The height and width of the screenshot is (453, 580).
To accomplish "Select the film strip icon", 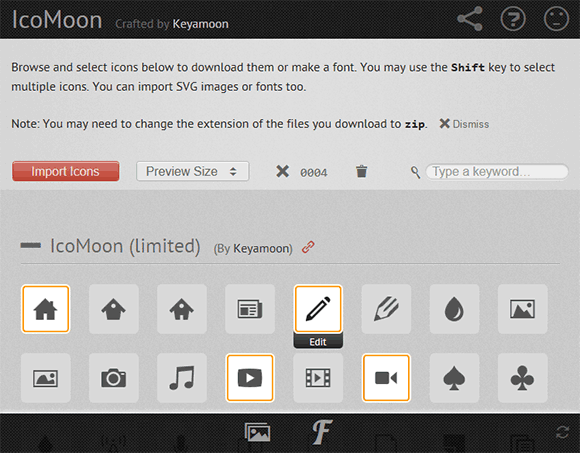I will pyautogui.click(x=318, y=378).
